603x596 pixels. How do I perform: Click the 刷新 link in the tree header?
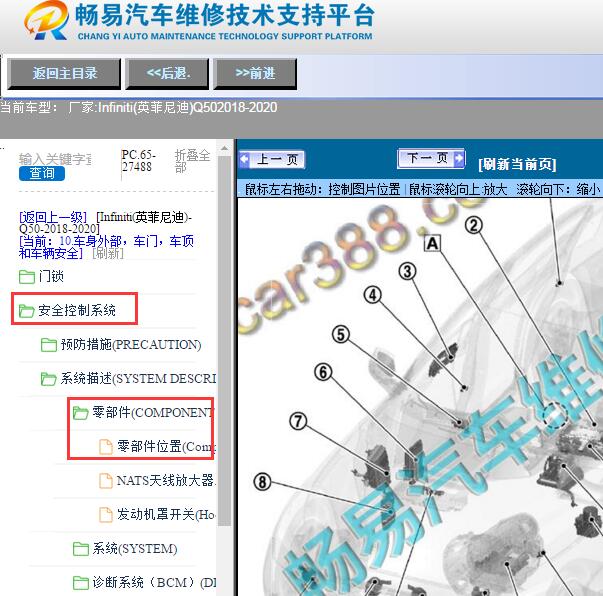[108, 253]
